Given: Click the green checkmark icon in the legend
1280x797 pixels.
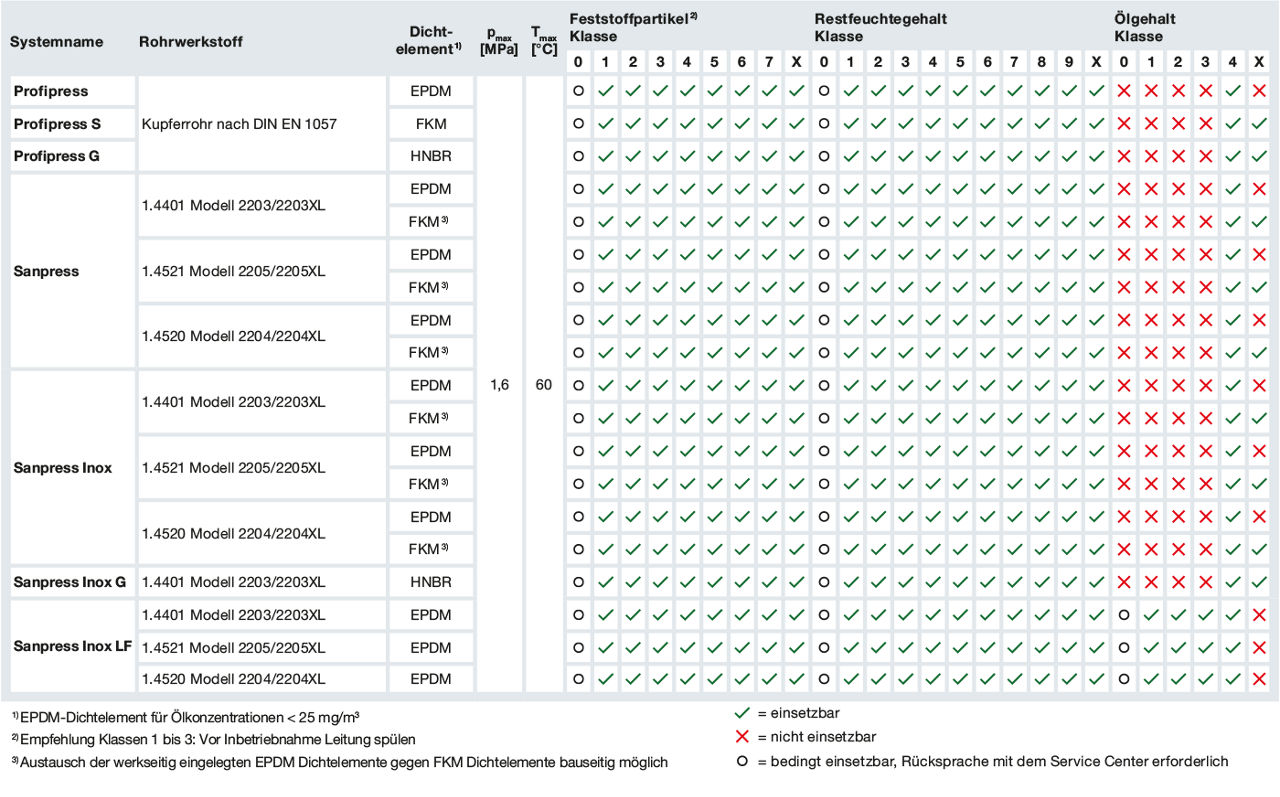Looking at the screenshot, I should click(742, 714).
